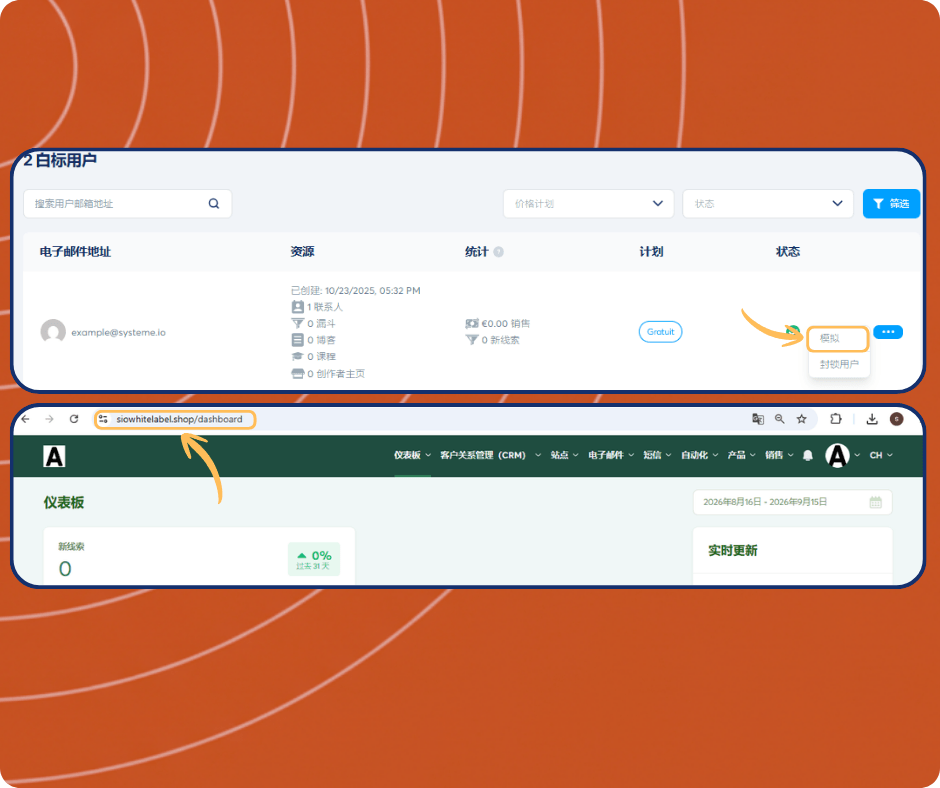Screen dimensions: 940x788
Task: Open the 产品 products menu
Action: tap(742, 455)
